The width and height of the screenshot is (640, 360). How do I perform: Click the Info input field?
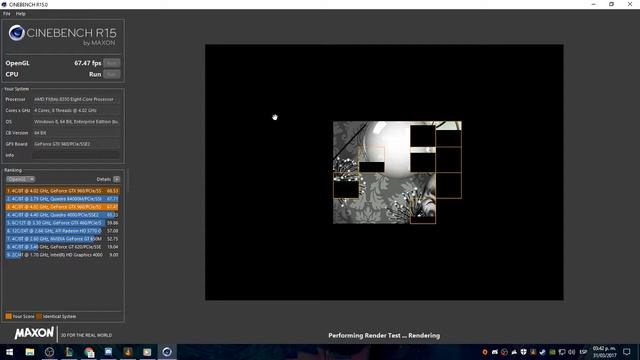coord(76,155)
